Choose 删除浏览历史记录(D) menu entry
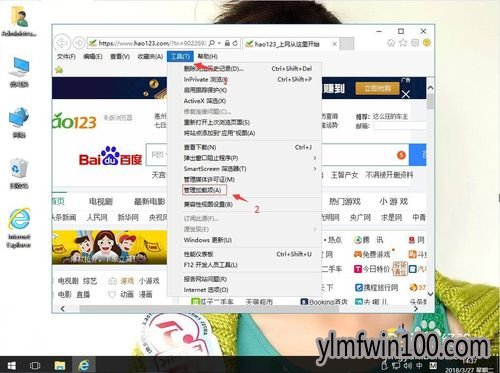500x373 pixels. click(244, 69)
